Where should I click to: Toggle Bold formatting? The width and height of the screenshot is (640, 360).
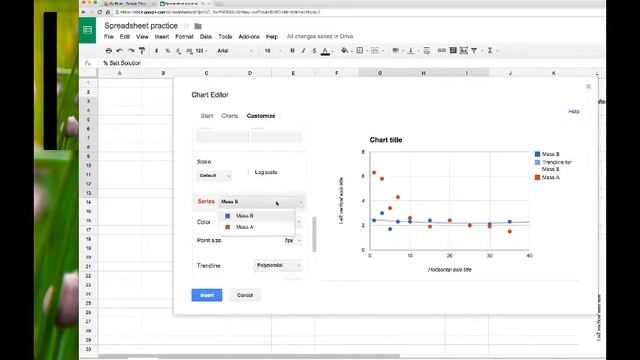point(292,51)
